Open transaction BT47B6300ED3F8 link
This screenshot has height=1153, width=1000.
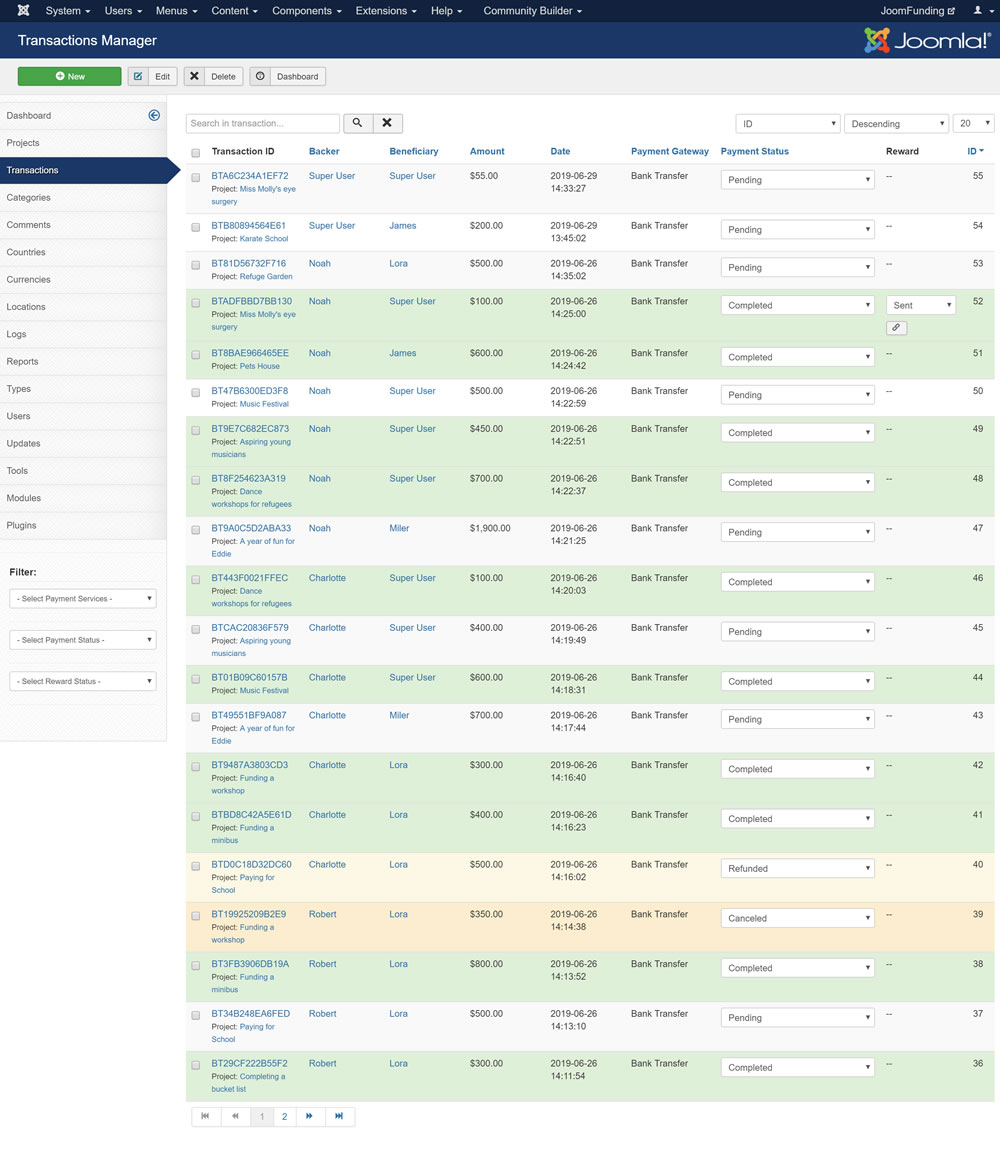(249, 390)
